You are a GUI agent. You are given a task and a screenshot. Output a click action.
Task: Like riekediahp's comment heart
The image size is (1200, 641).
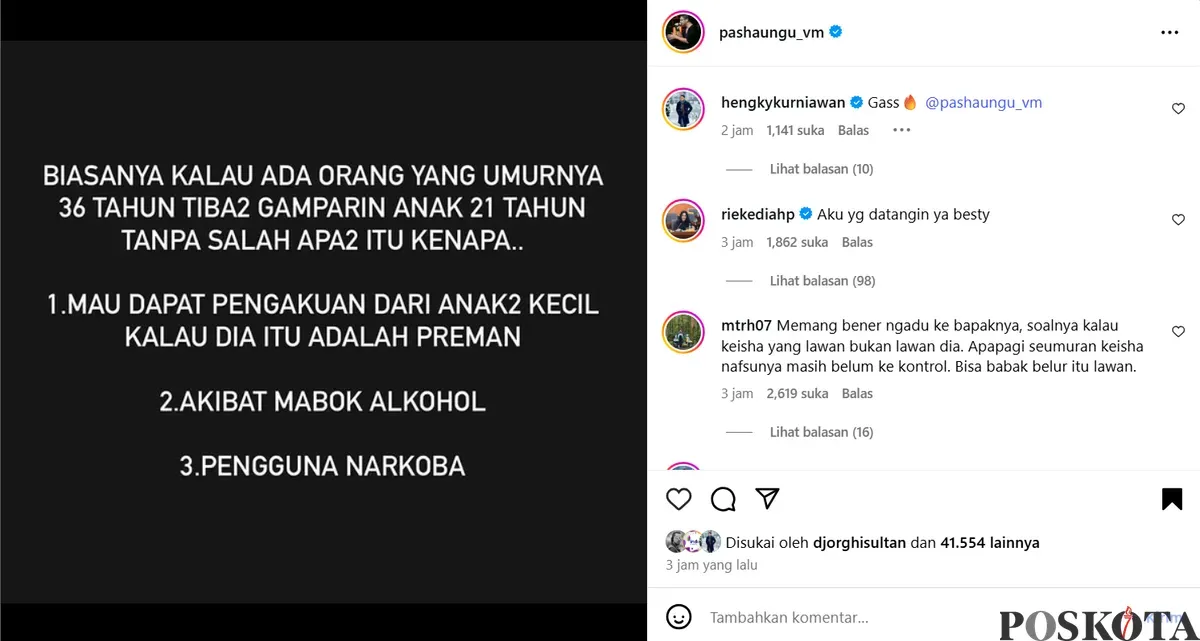[1178, 220]
